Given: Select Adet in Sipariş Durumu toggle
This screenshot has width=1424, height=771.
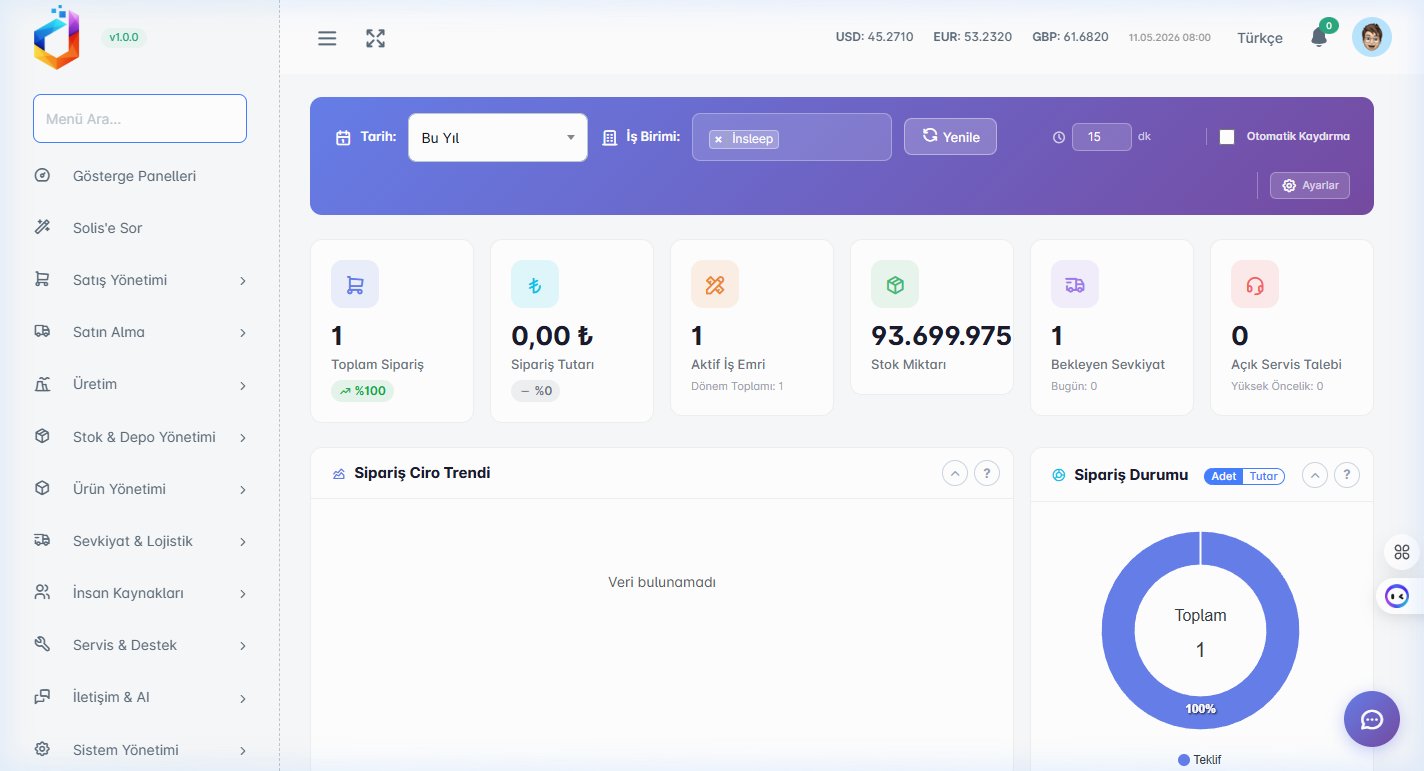Looking at the screenshot, I should [1224, 476].
